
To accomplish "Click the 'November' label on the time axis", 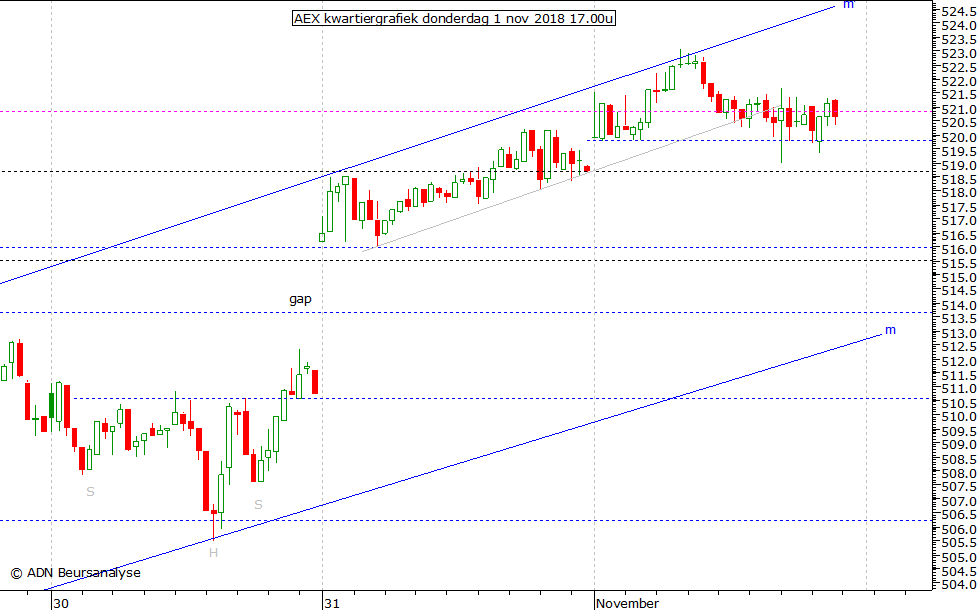I will (628, 603).
